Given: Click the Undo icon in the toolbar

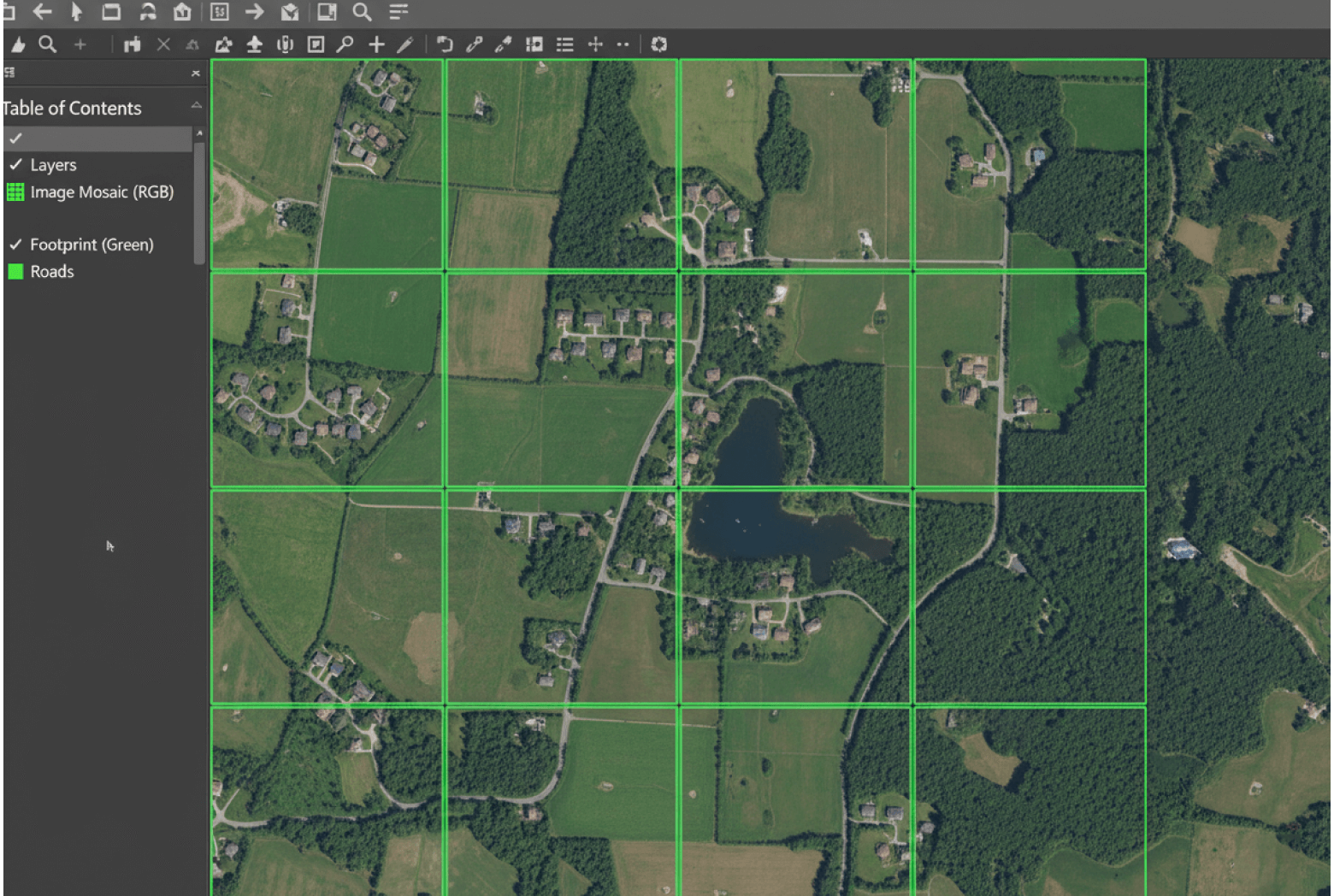Looking at the screenshot, I should (x=444, y=44).
